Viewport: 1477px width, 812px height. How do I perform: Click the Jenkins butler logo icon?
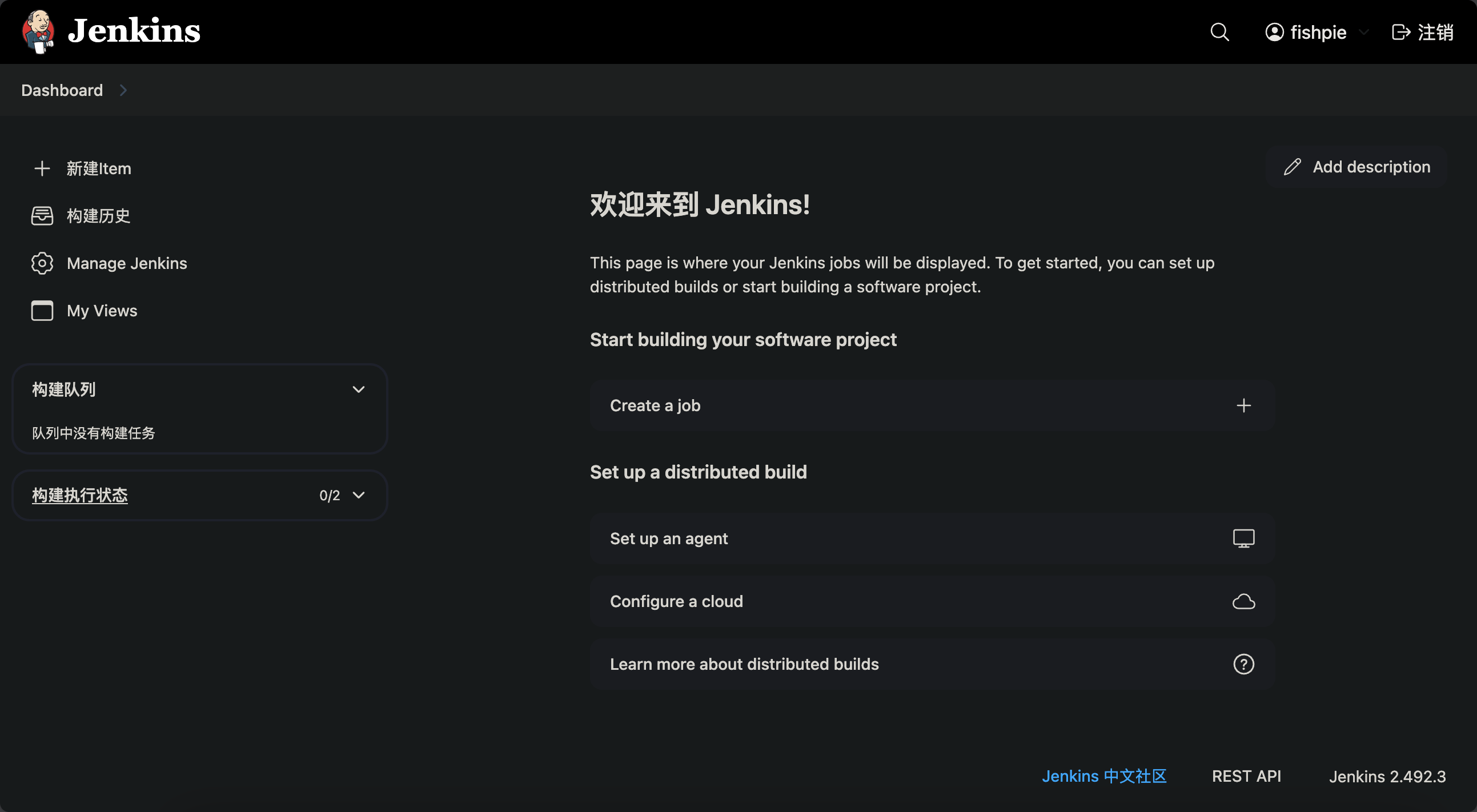pos(38,31)
